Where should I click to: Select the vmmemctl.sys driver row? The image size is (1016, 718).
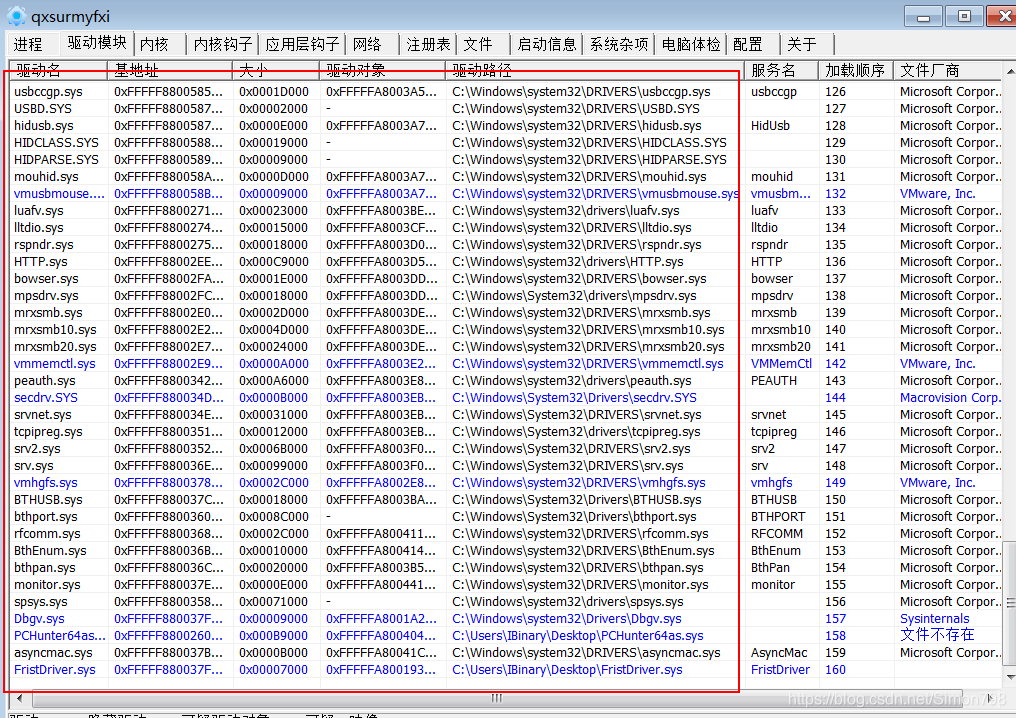(x=507, y=364)
